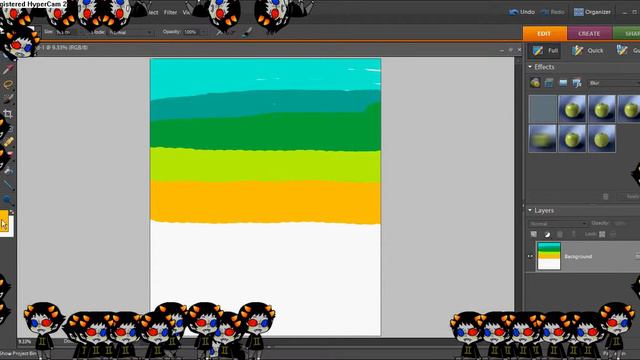Show Layer Styles in Effects panel
The width and height of the screenshot is (640, 360).
(549, 83)
